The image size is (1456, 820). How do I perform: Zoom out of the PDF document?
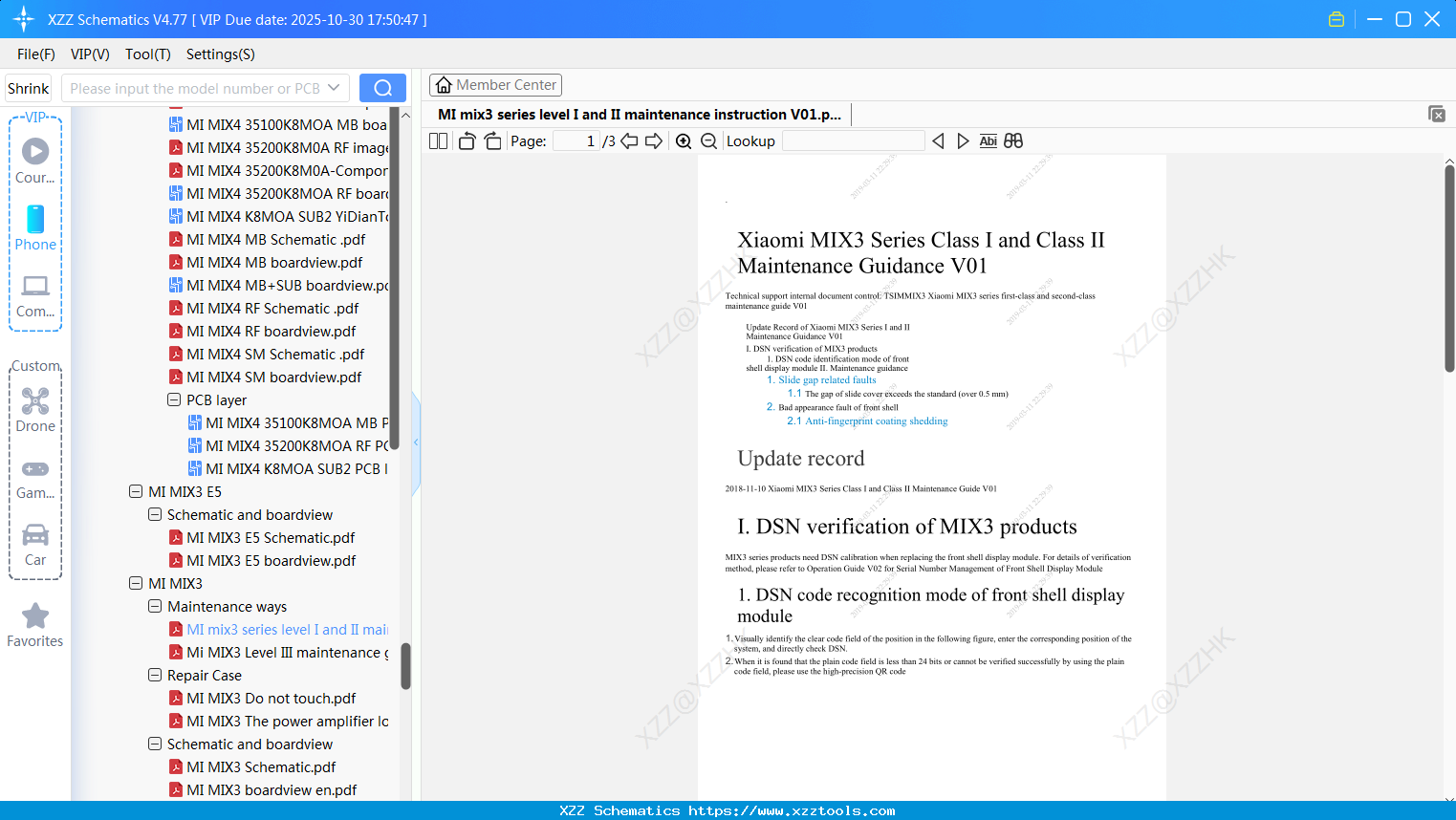pyautogui.click(x=708, y=140)
